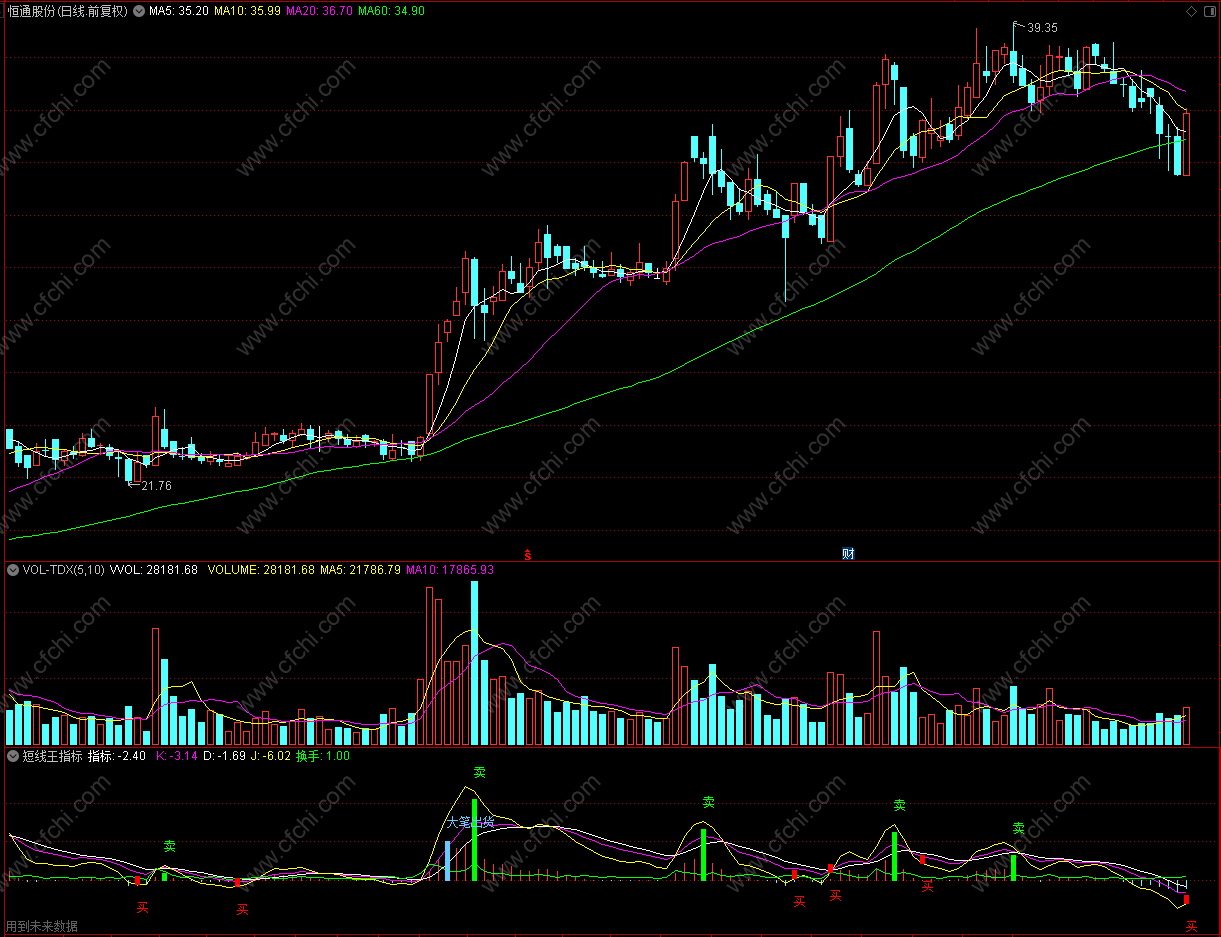Click the MA20: 36.70 value label
Viewport: 1221px width, 937px height.
coord(320,11)
